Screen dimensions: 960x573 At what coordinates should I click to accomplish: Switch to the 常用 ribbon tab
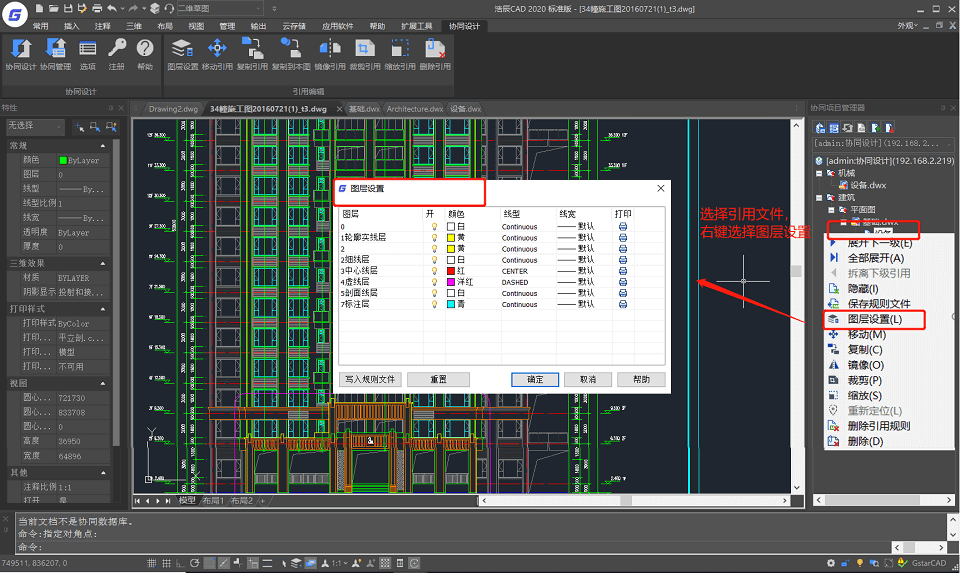pos(40,26)
